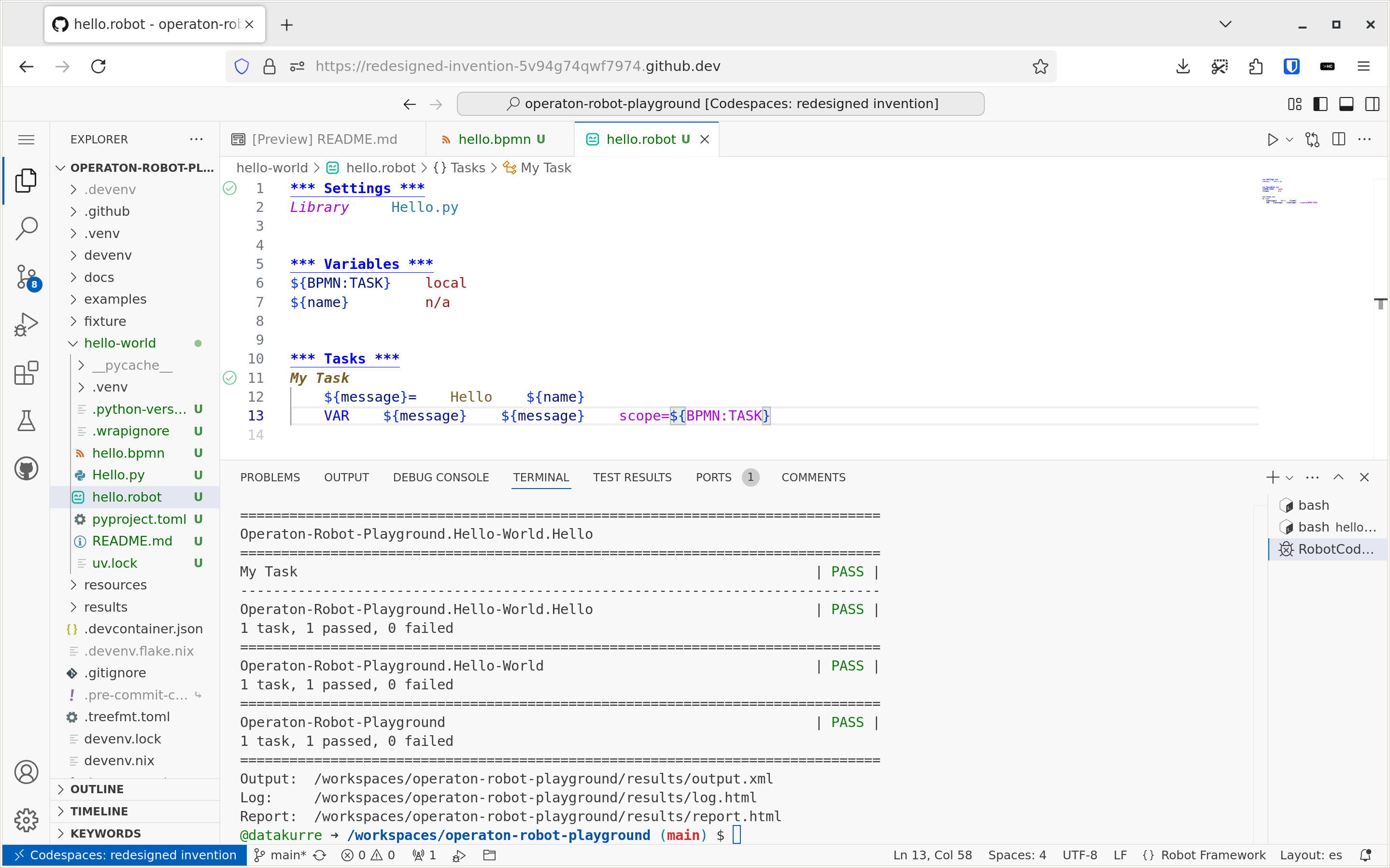Screen dimensions: 1390x868
Task: Select the RobotCod... terminal entry
Action: pos(1327,549)
